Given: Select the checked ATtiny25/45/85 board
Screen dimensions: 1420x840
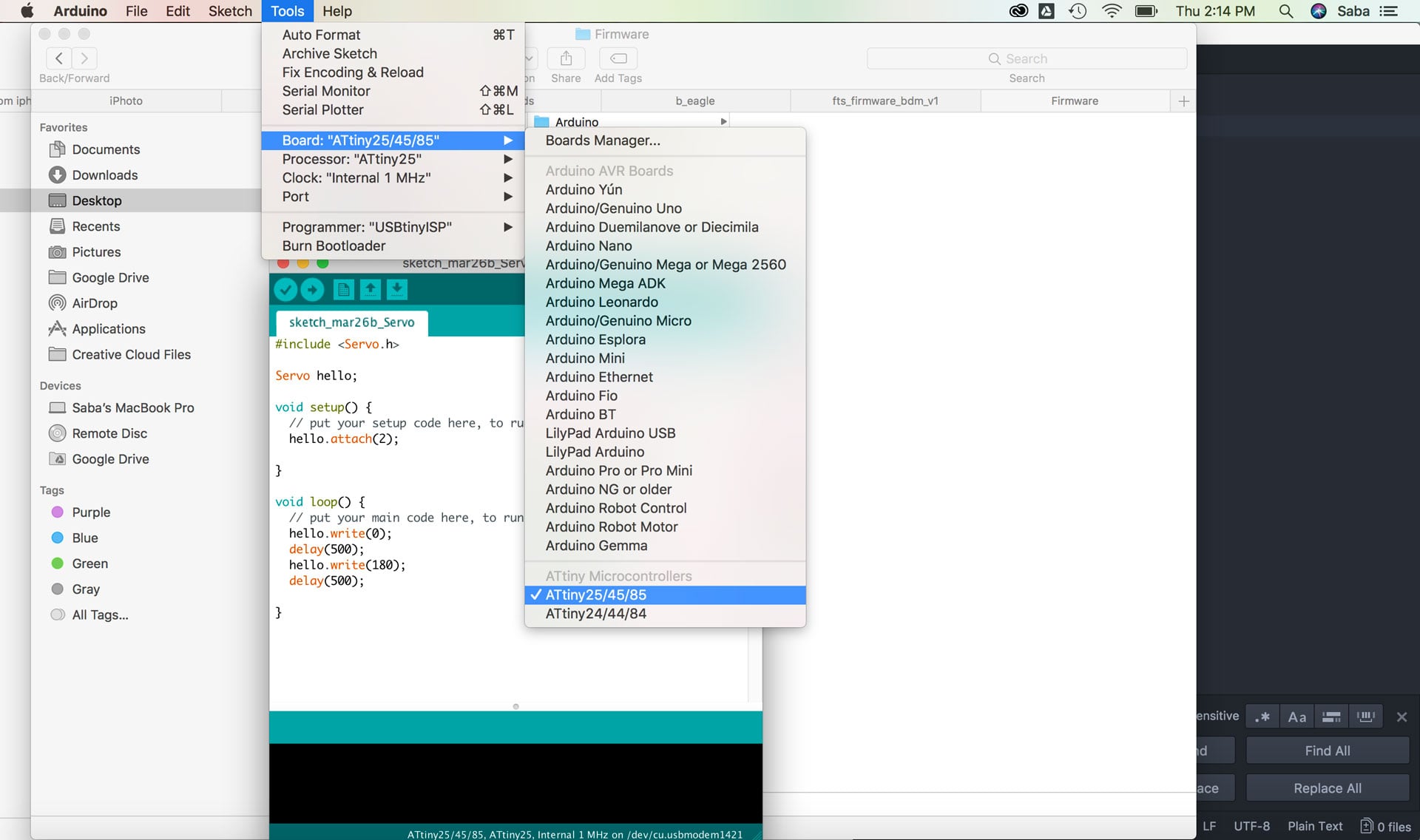Looking at the screenshot, I should (665, 595).
